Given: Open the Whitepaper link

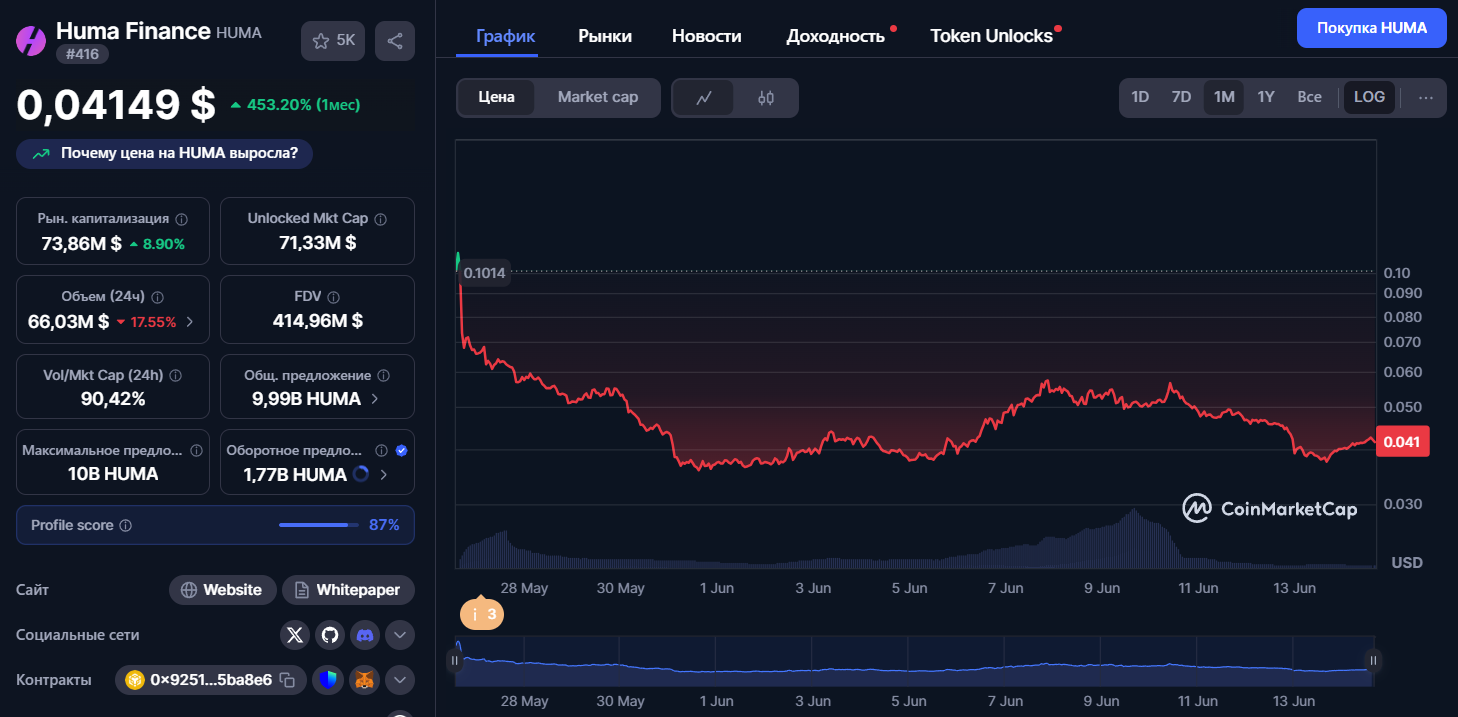Looking at the screenshot, I should tap(348, 590).
